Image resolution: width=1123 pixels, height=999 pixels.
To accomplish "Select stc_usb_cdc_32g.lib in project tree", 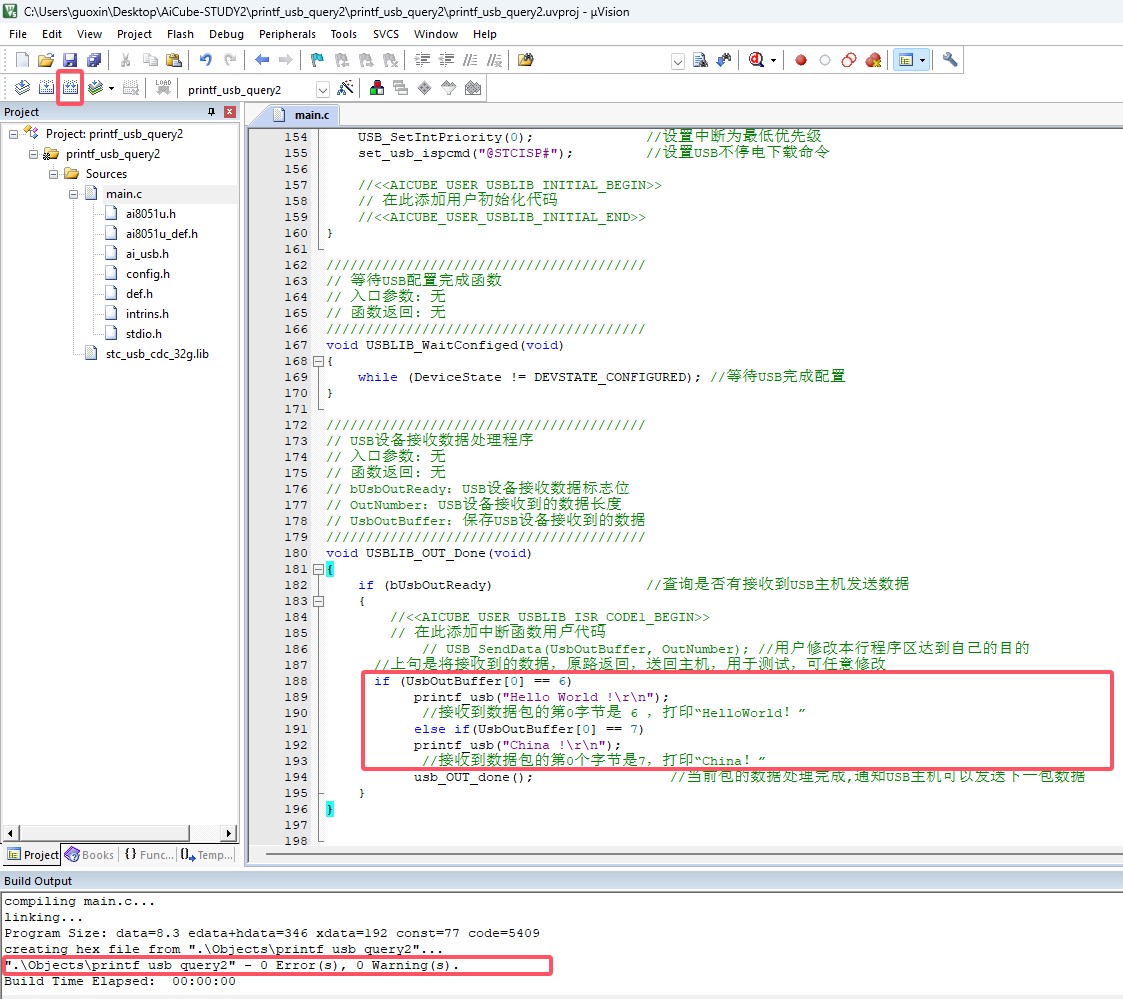I will point(157,354).
